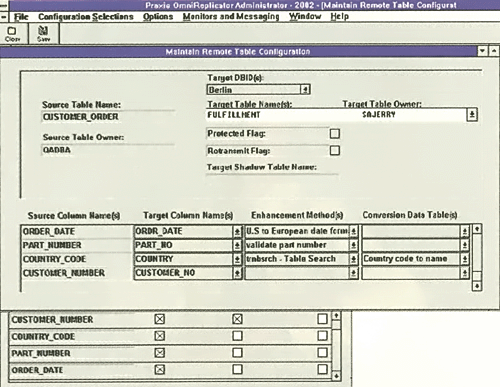Toggle first checkbox in background CUSTOMER_NUMBER row
Image resolution: width=500 pixels, height=387 pixels.
(x=160, y=319)
